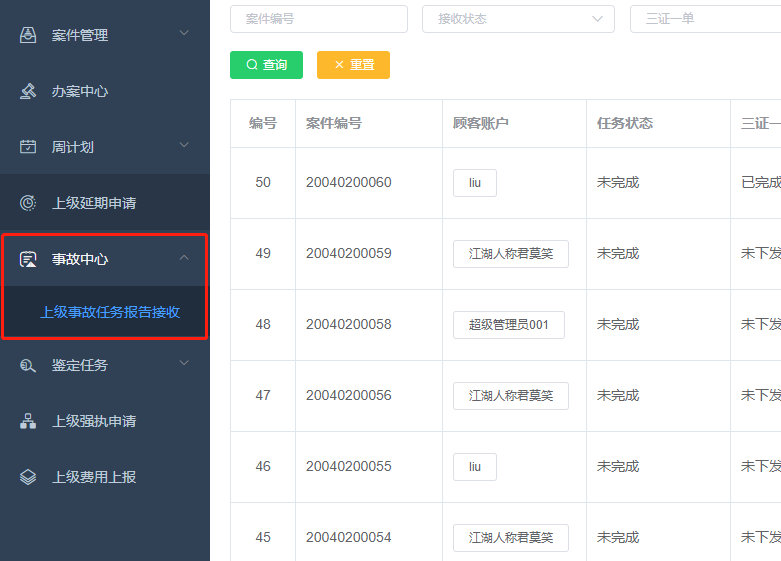Click case number 20040200055
This screenshot has height=561, width=781.
pos(349,466)
